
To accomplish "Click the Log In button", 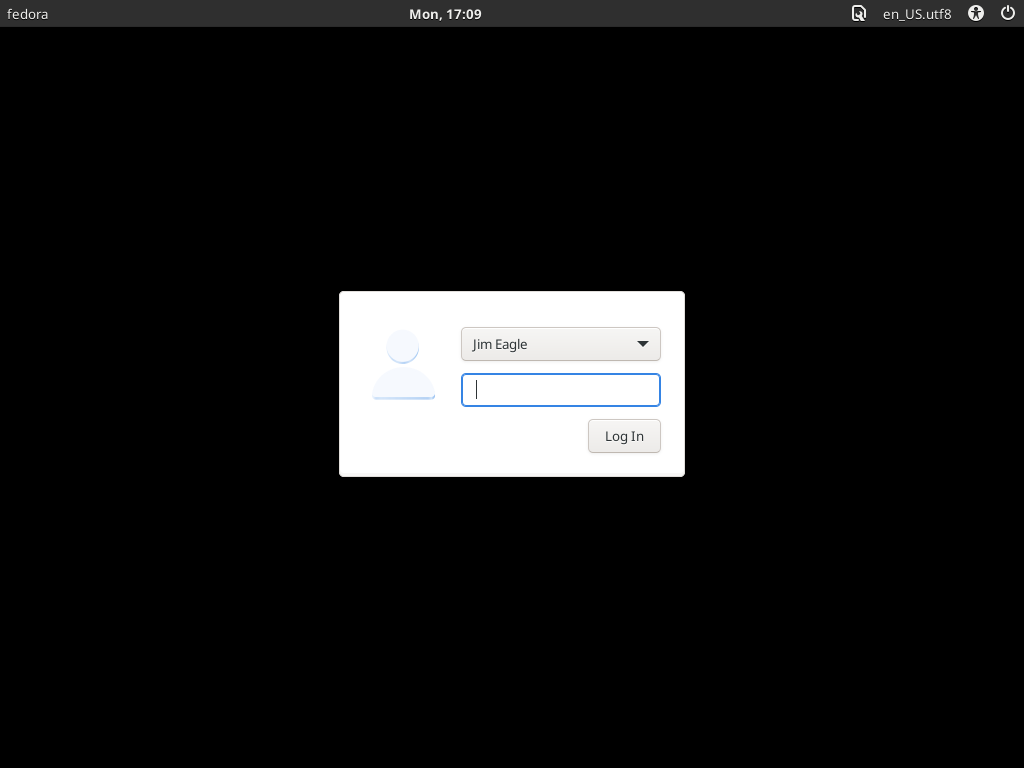I will [624, 436].
